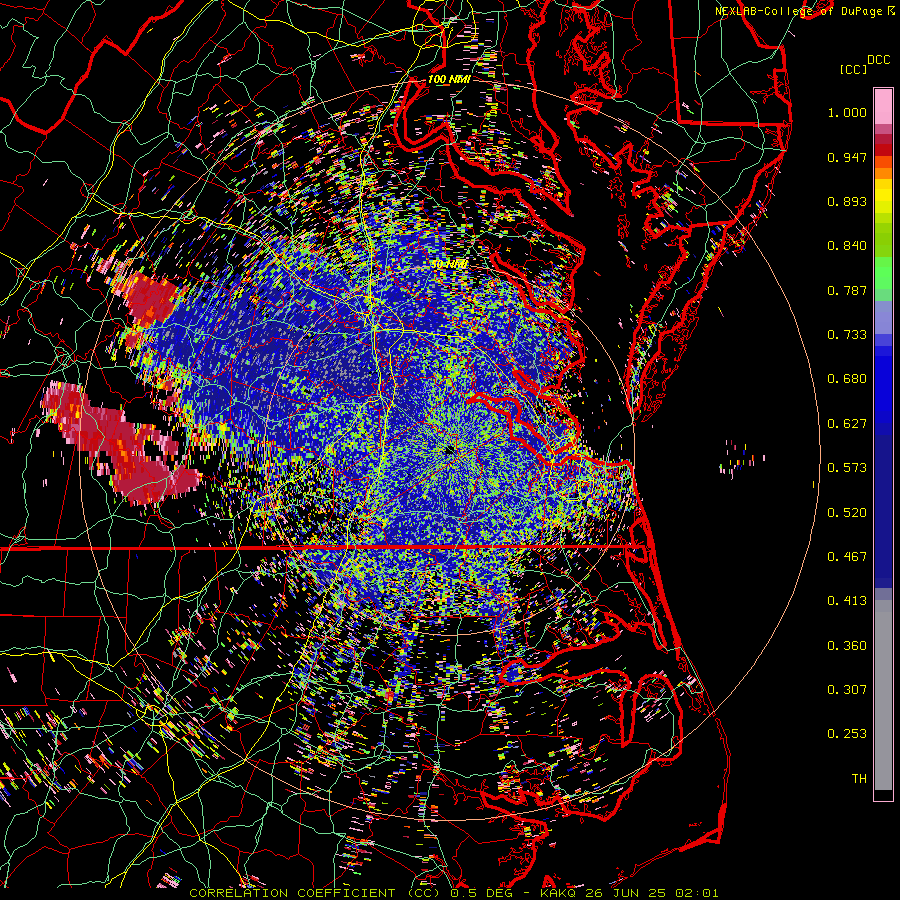Click the 0.840 legend value
The height and width of the screenshot is (900, 900).
(x=847, y=246)
